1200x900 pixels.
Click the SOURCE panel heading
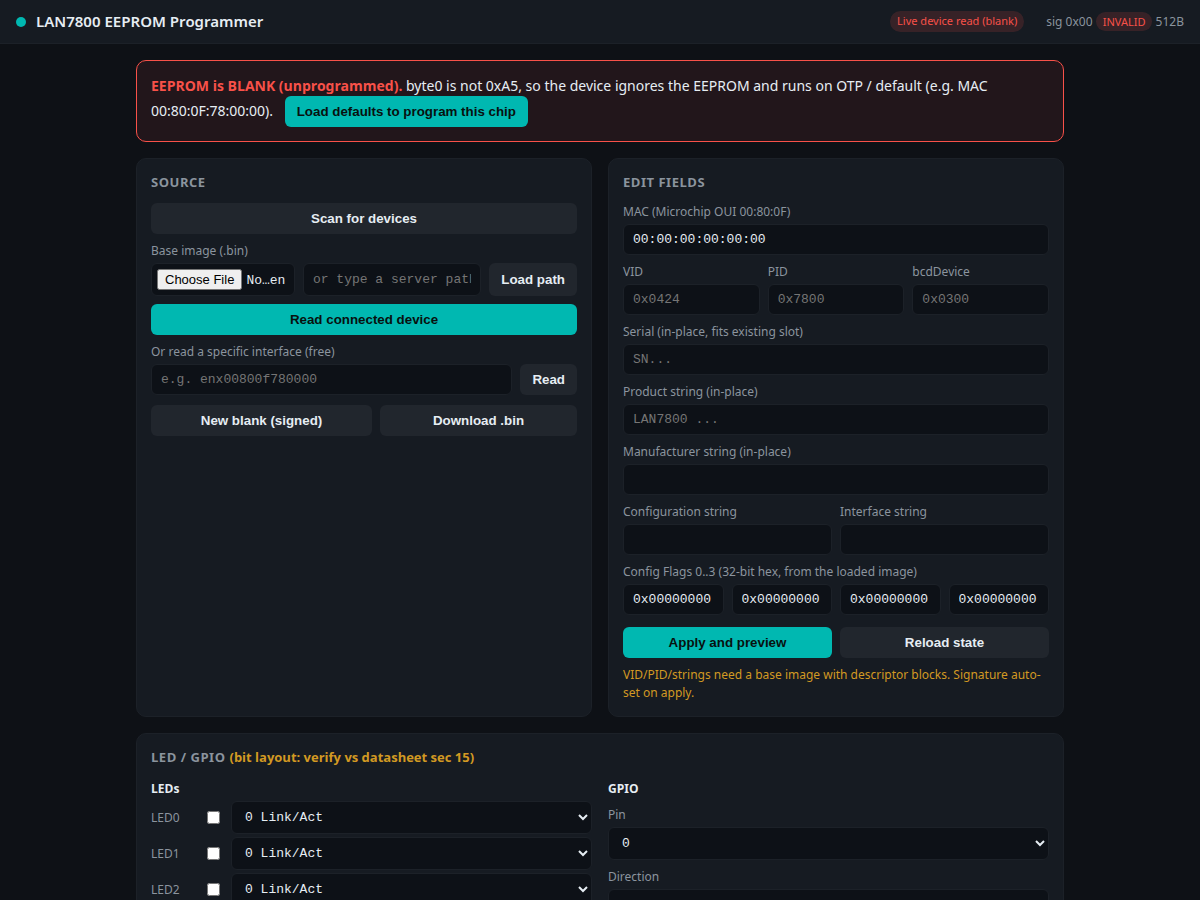pos(178,183)
